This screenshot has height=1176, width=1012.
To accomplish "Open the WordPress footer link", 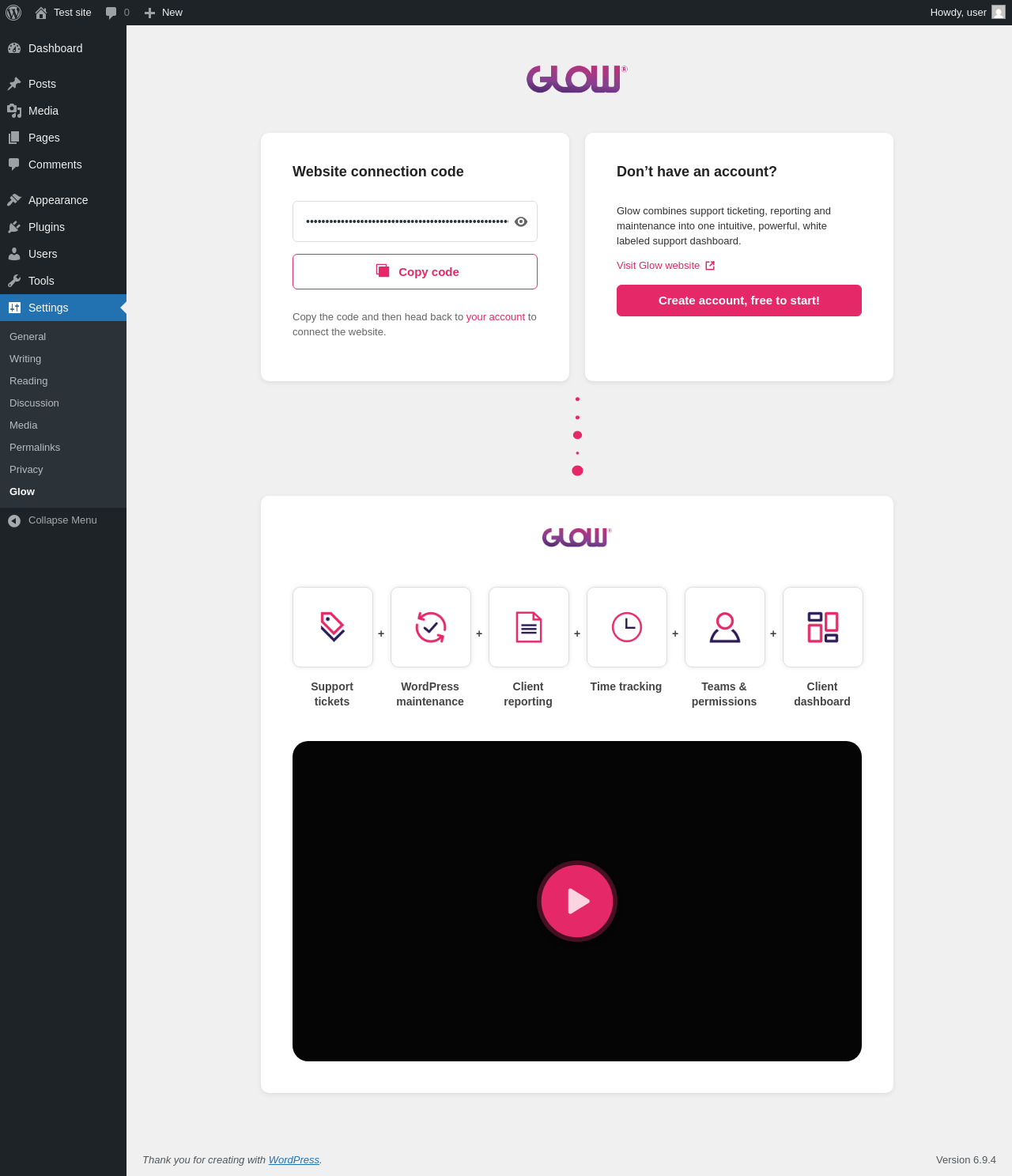I will [294, 1160].
